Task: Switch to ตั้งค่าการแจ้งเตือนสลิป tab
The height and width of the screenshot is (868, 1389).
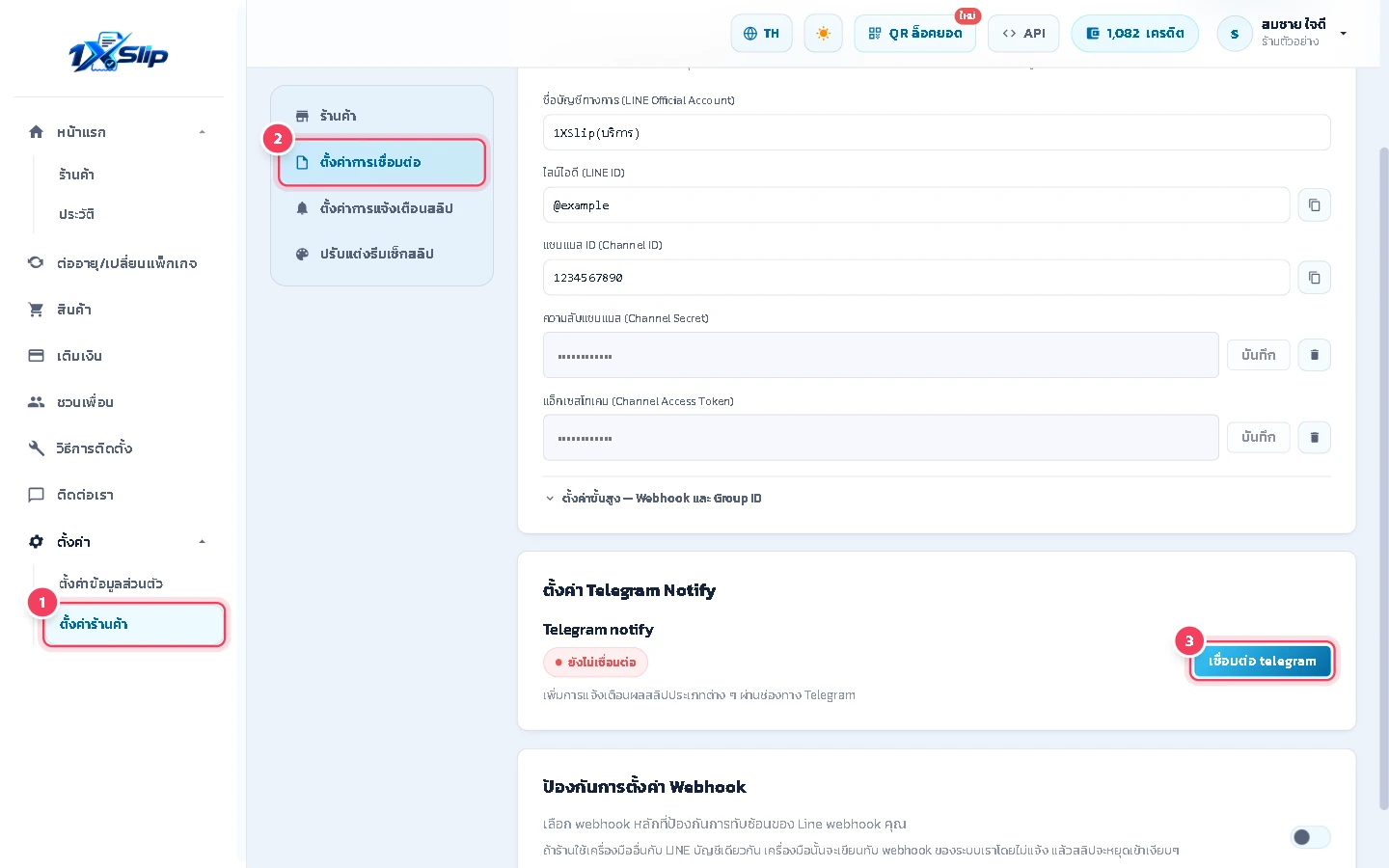Action: 382,208
